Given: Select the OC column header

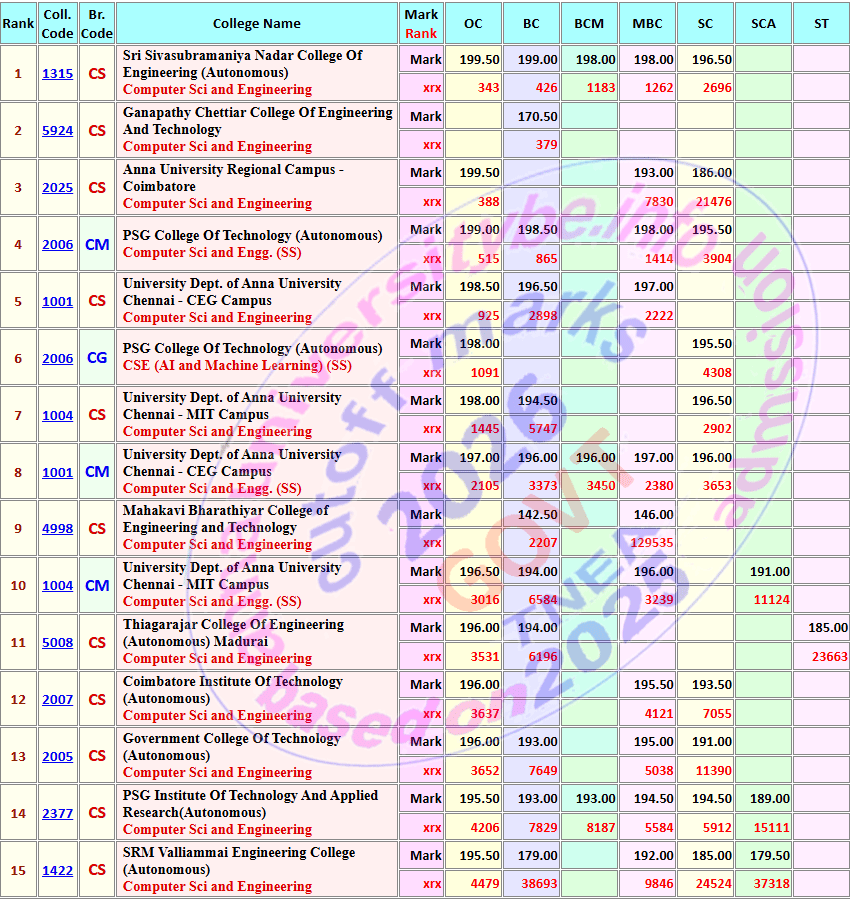Looking at the screenshot, I should pyautogui.click(x=473, y=24).
